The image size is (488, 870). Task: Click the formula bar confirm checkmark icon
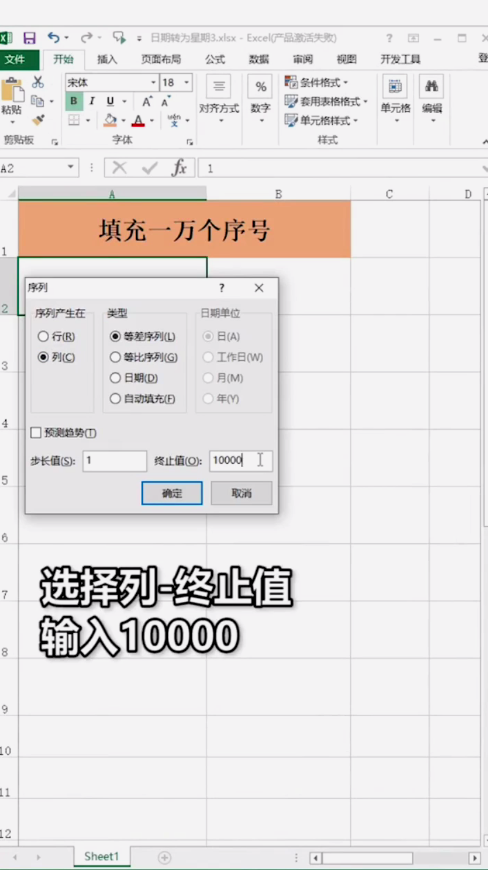(x=149, y=168)
